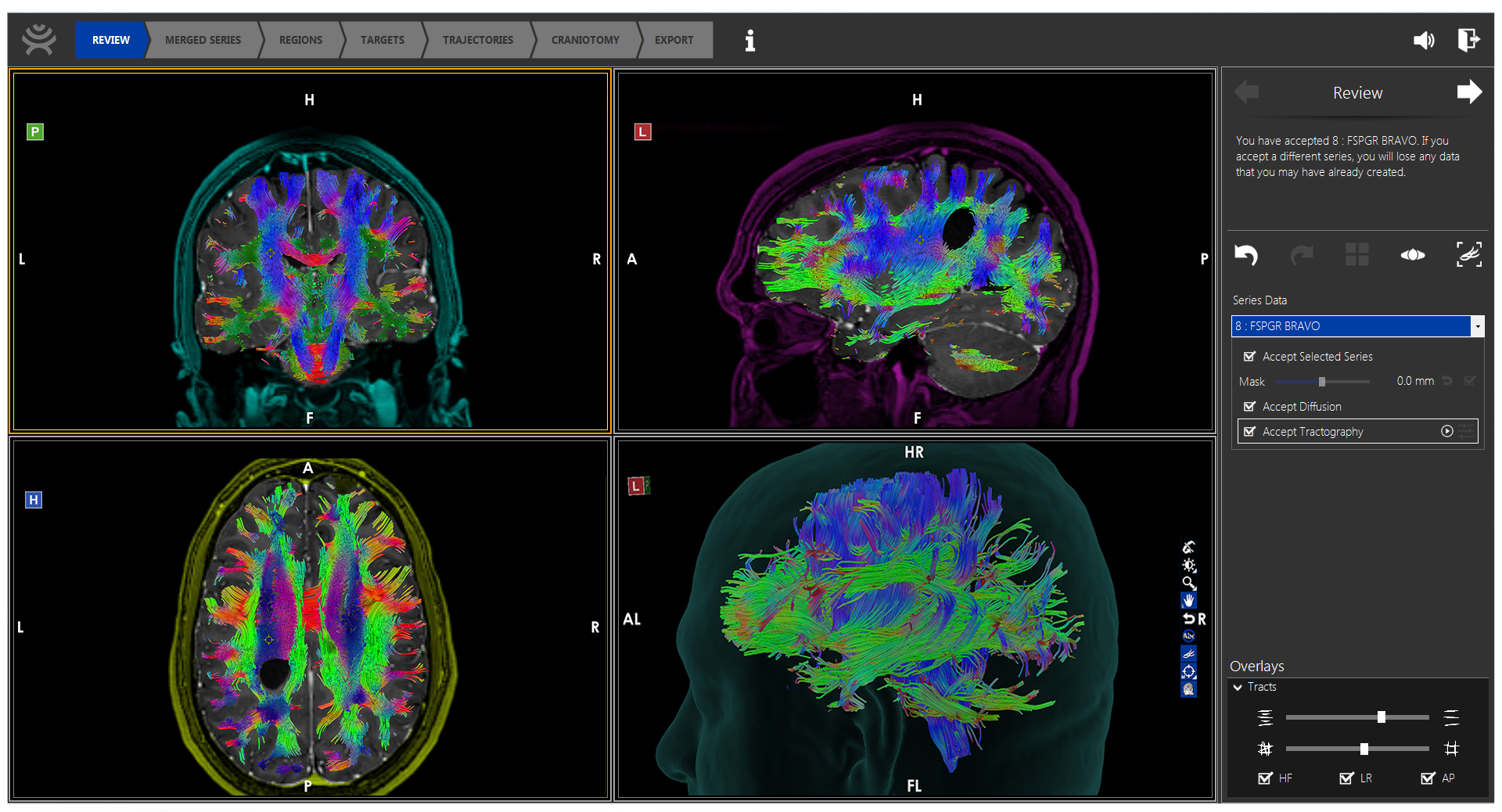The height and width of the screenshot is (812, 1502).
Task: Click the speaker/audio icon in top right
Action: tap(1424, 41)
